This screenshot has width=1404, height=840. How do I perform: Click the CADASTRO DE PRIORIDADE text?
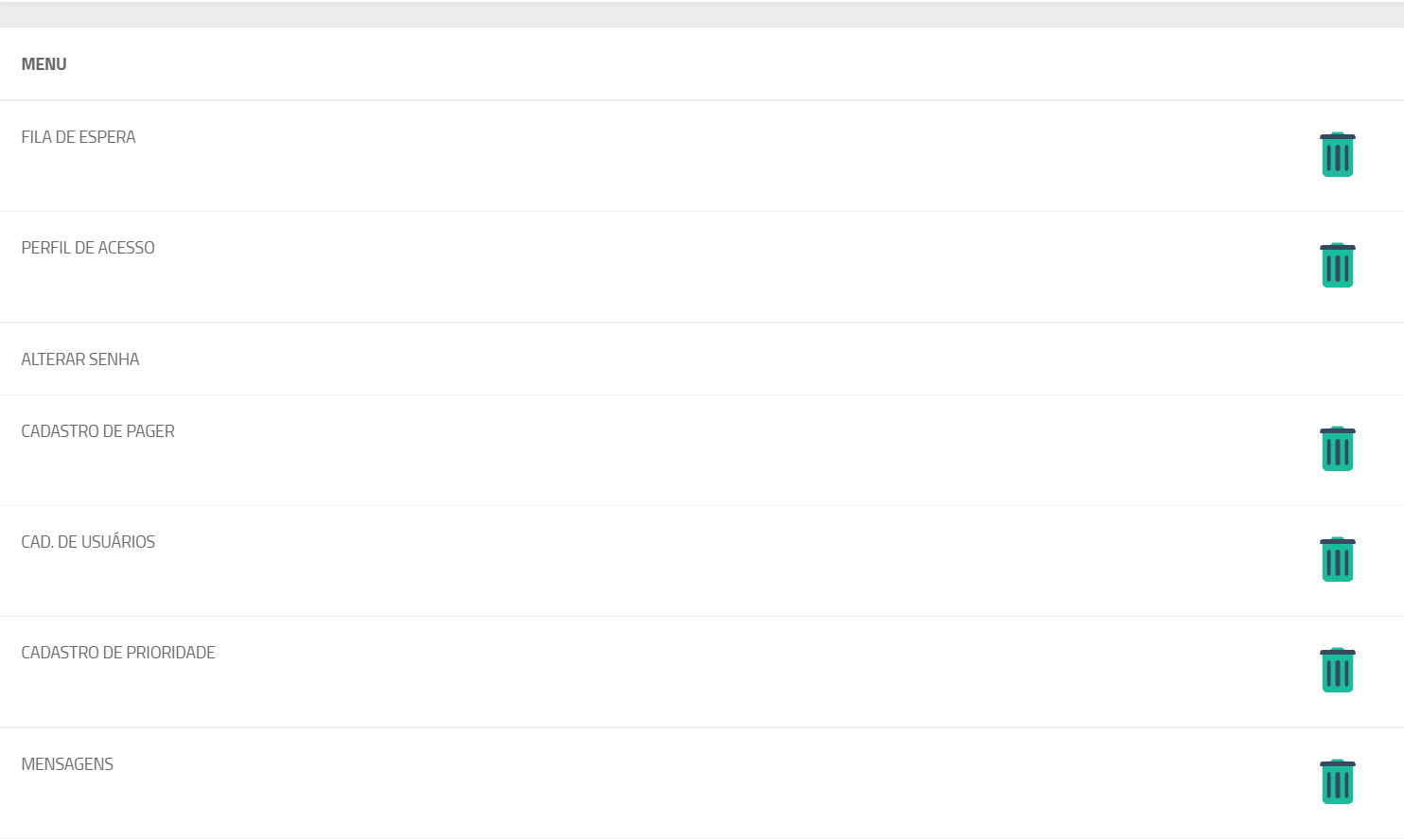[118, 653]
